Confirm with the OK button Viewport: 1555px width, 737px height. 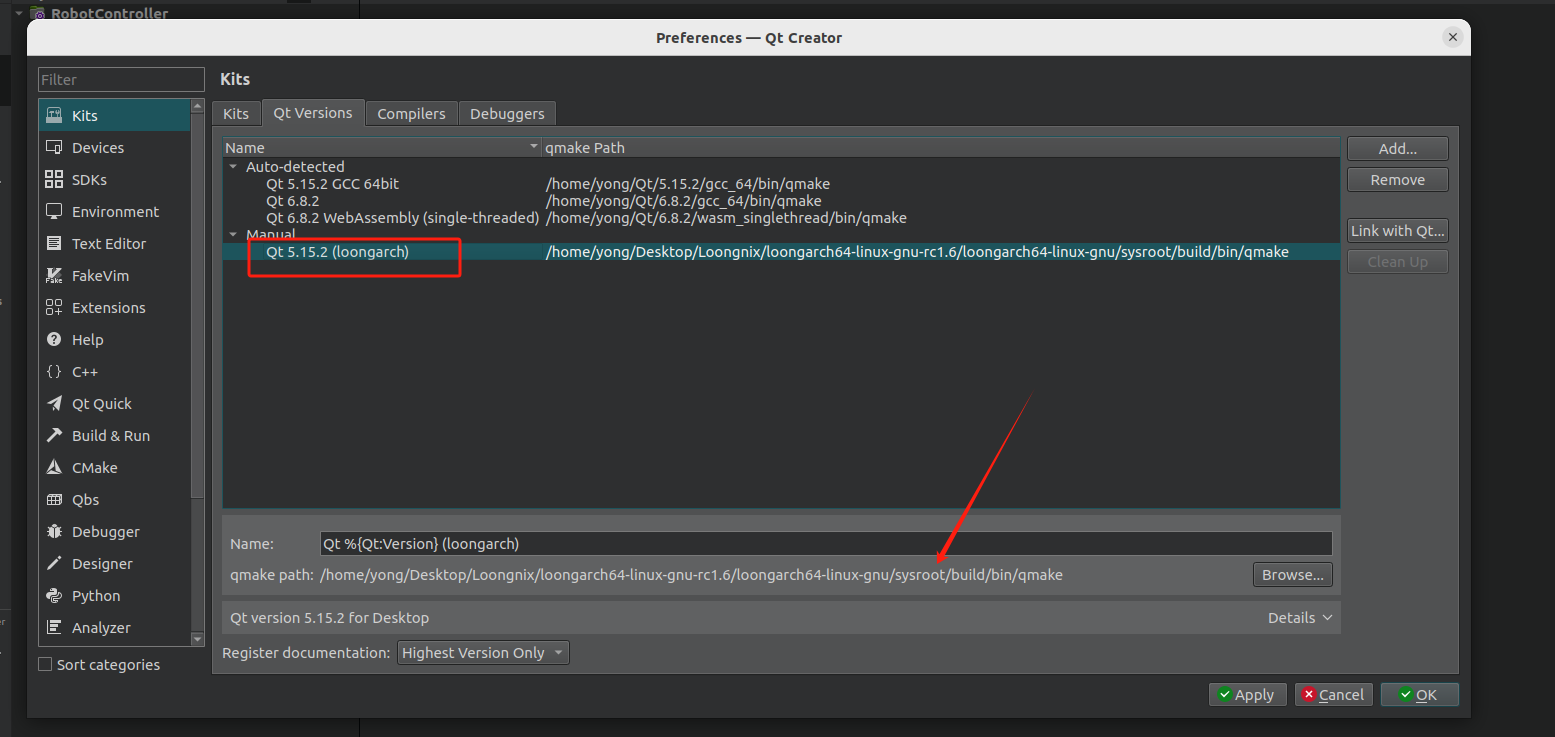1419,695
